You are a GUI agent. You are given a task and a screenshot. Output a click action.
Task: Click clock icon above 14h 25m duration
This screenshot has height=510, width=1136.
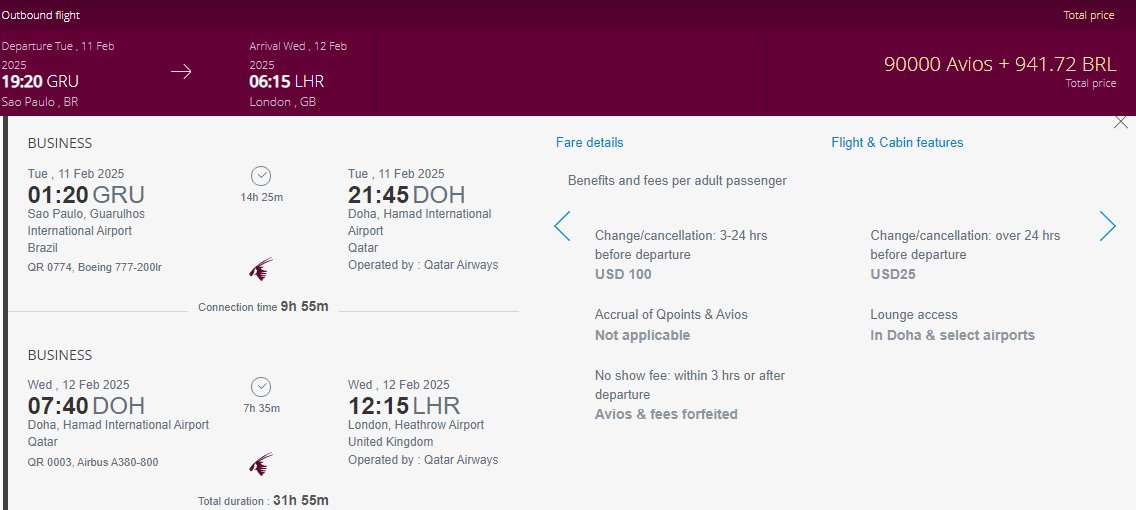(x=261, y=176)
